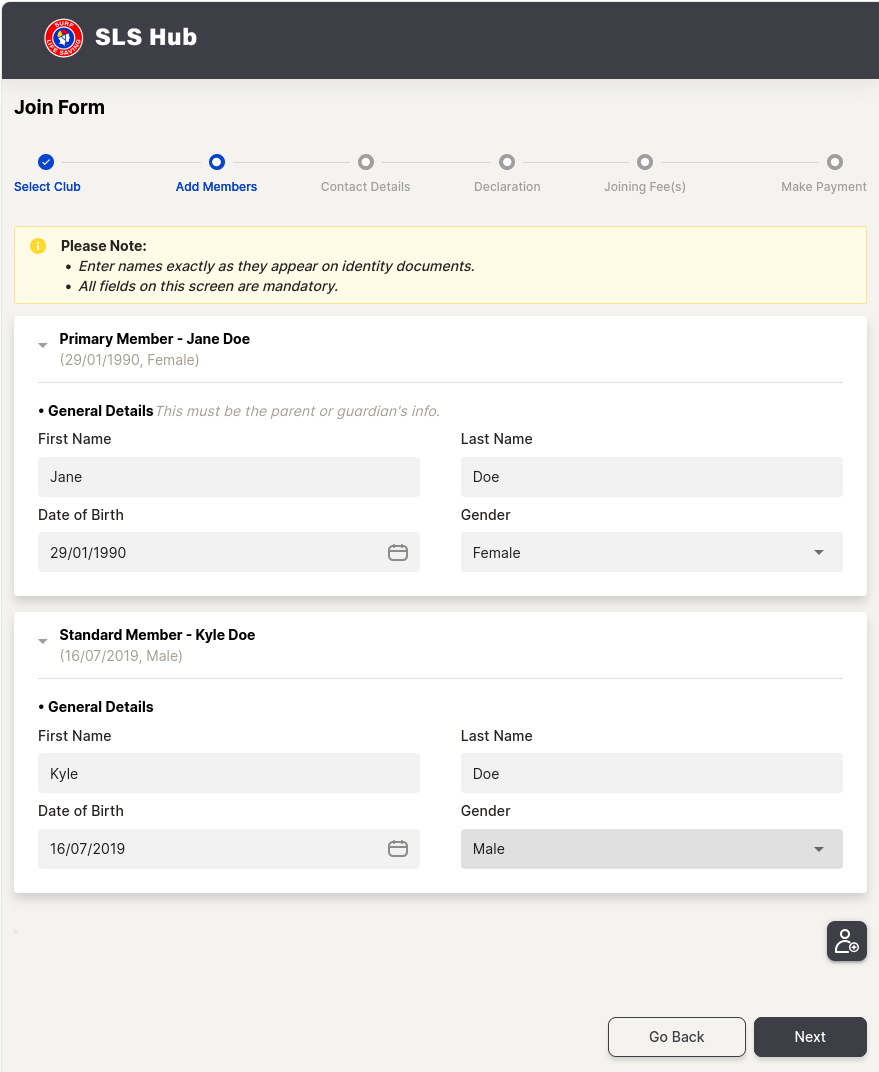Screen dimensions: 879x1072
Task: Click the yellow info icon in the note
Action: coord(38,245)
